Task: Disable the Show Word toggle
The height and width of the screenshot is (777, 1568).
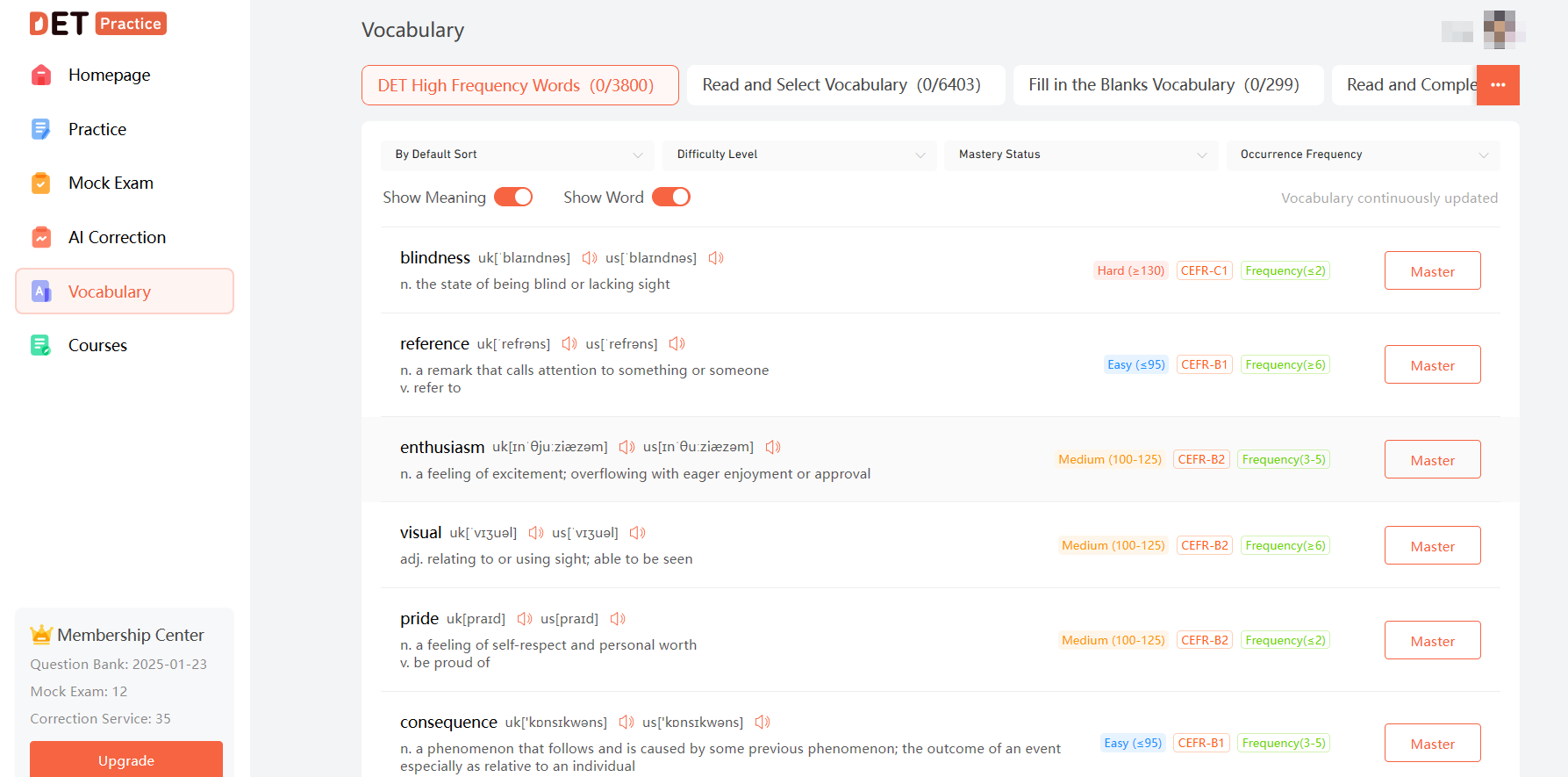Action: [x=671, y=198]
